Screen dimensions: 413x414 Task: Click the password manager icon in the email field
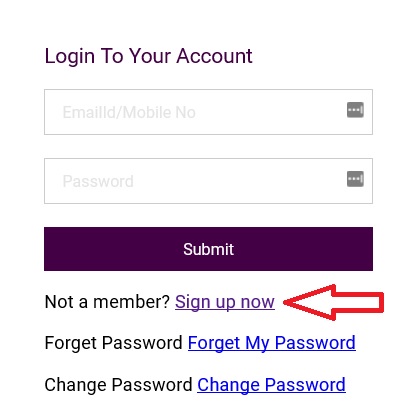coord(355,110)
